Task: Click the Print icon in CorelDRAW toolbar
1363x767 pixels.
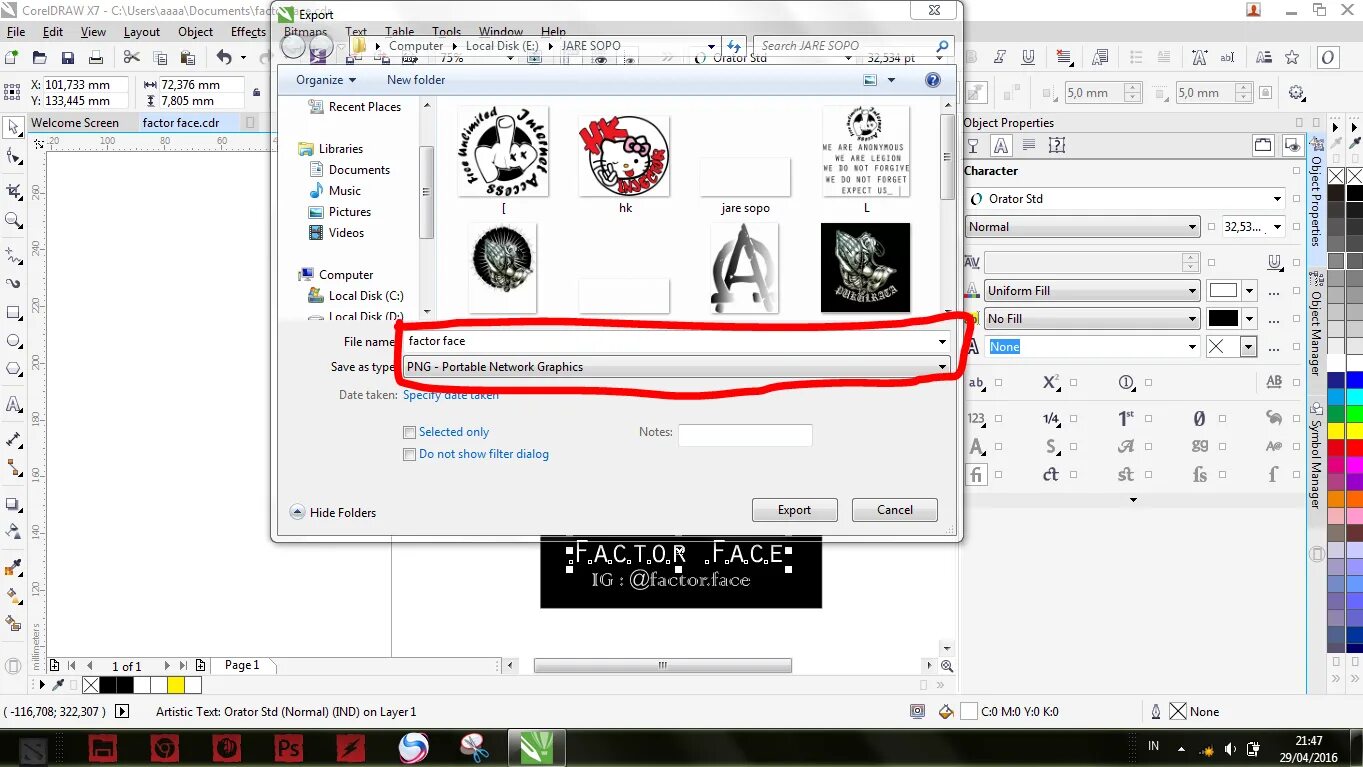Action: [95, 58]
